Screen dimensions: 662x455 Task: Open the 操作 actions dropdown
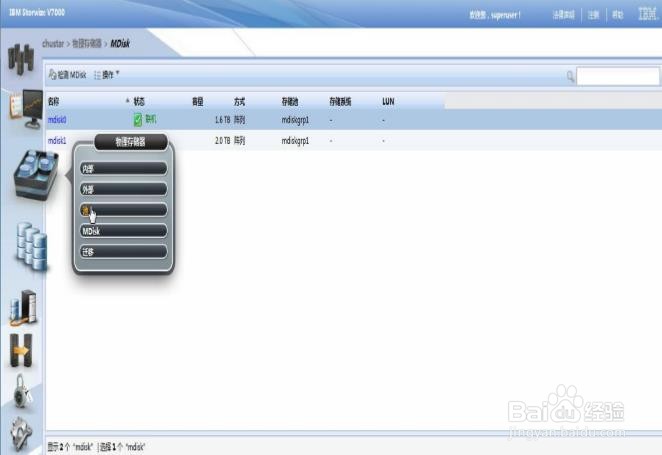point(106,75)
